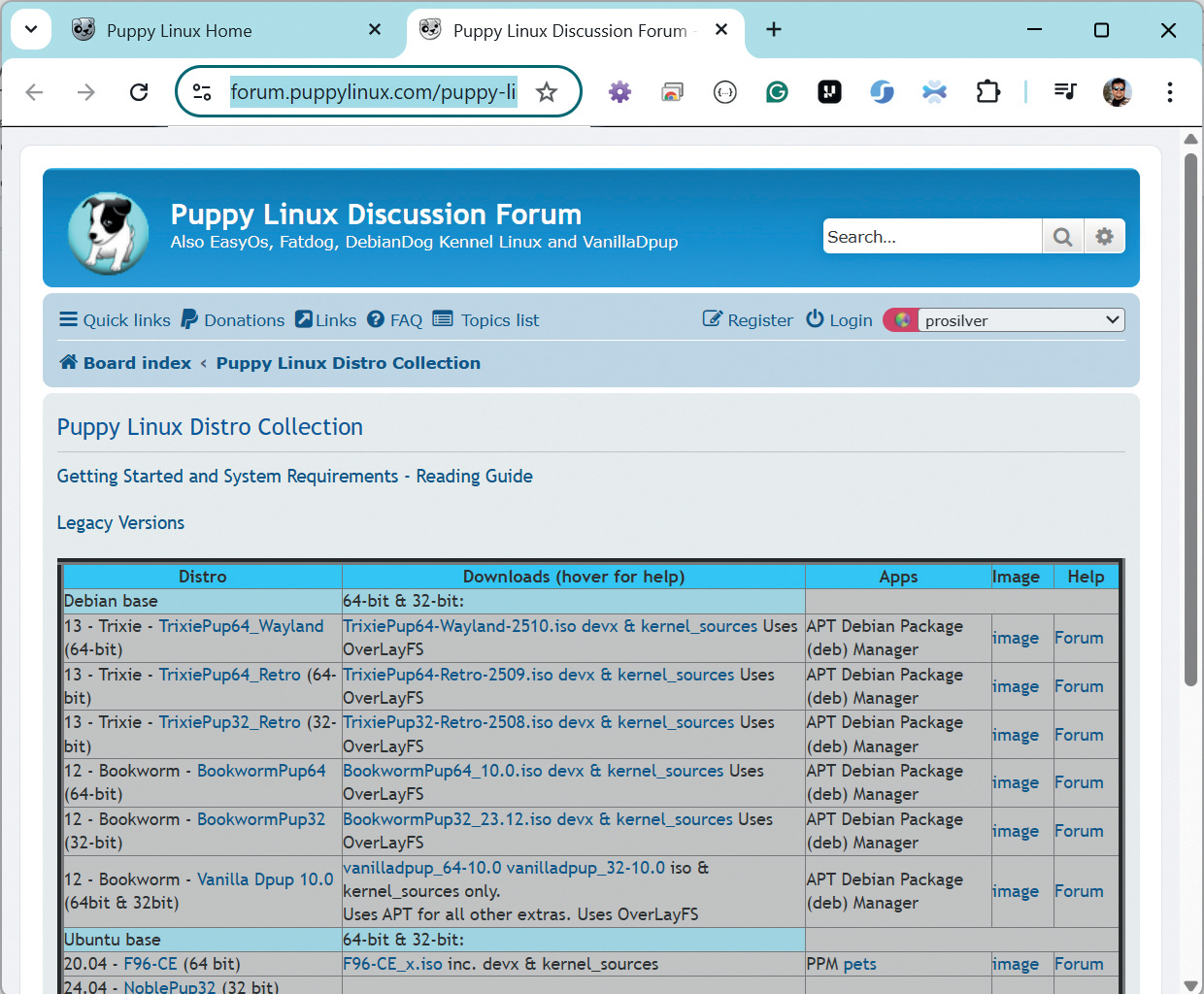Image resolution: width=1204 pixels, height=994 pixels.
Task: Download TrixiePup64-Wayland-2510.iso
Action: [x=460, y=627]
